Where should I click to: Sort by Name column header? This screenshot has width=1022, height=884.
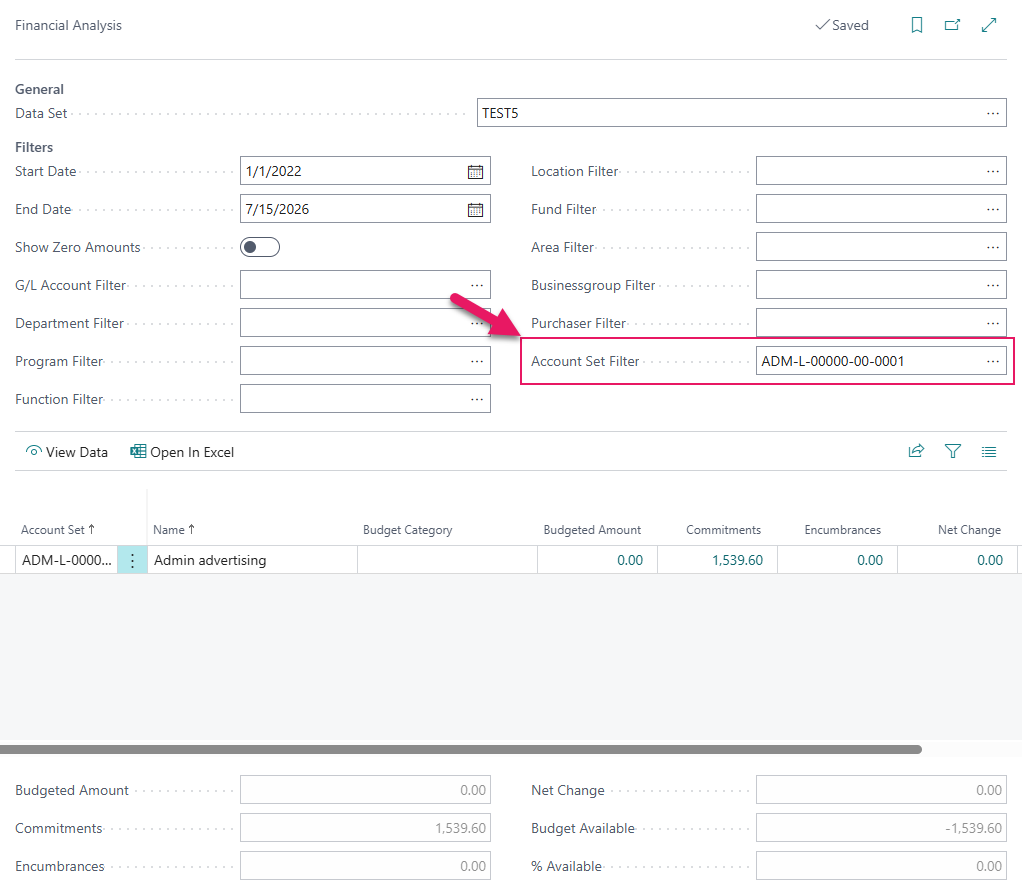173,530
